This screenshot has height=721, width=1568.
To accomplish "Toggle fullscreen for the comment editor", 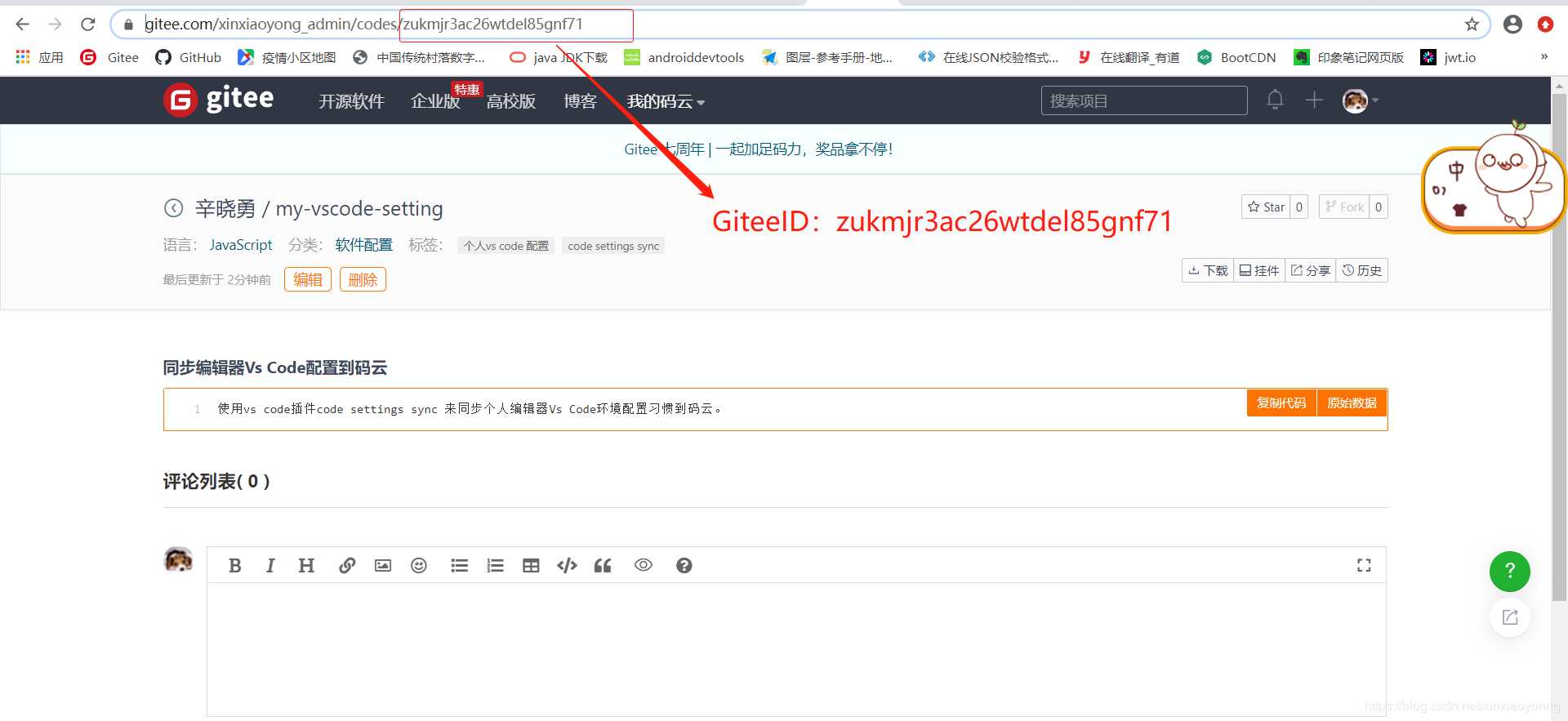I will 1364,565.
